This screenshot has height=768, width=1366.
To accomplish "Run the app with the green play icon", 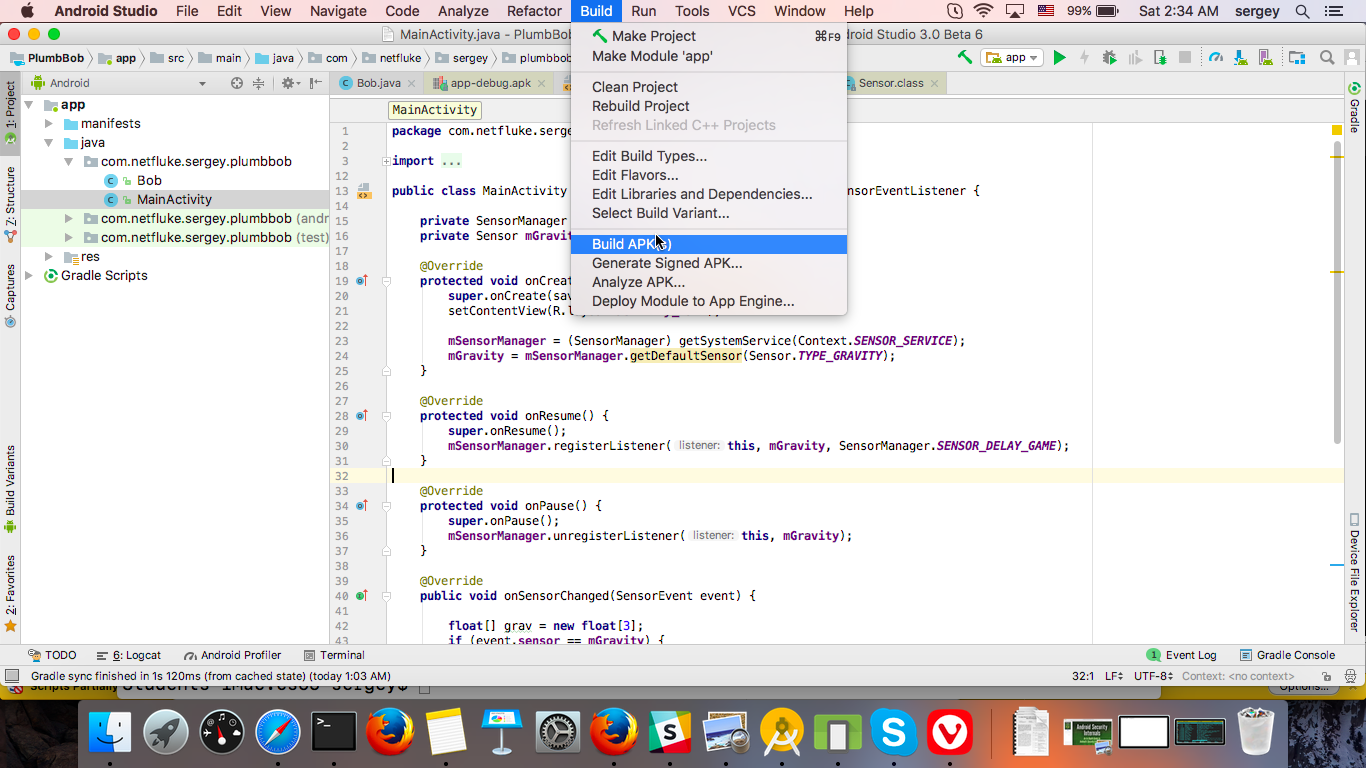I will 1060,57.
